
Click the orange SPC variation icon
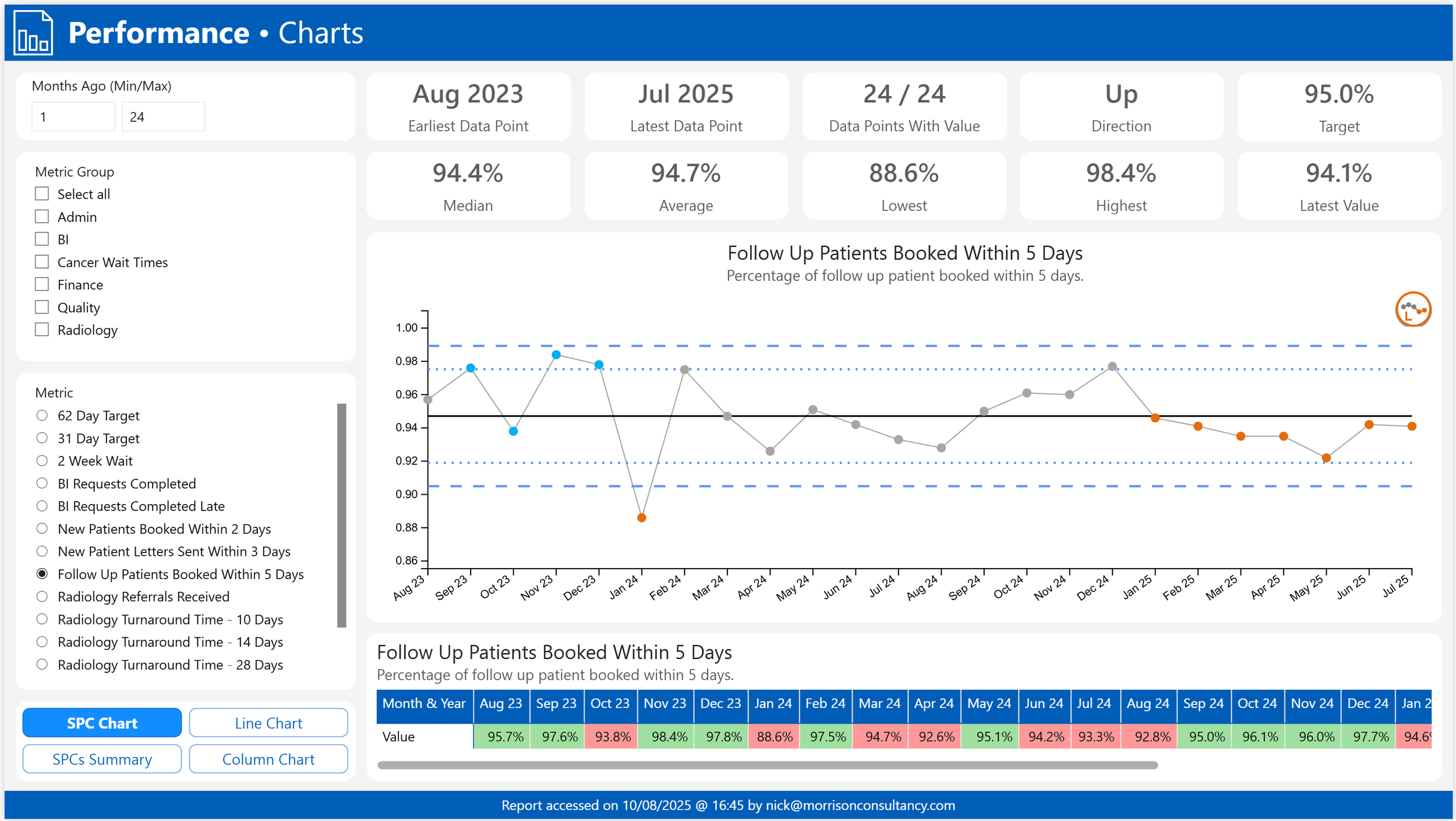[1412, 309]
